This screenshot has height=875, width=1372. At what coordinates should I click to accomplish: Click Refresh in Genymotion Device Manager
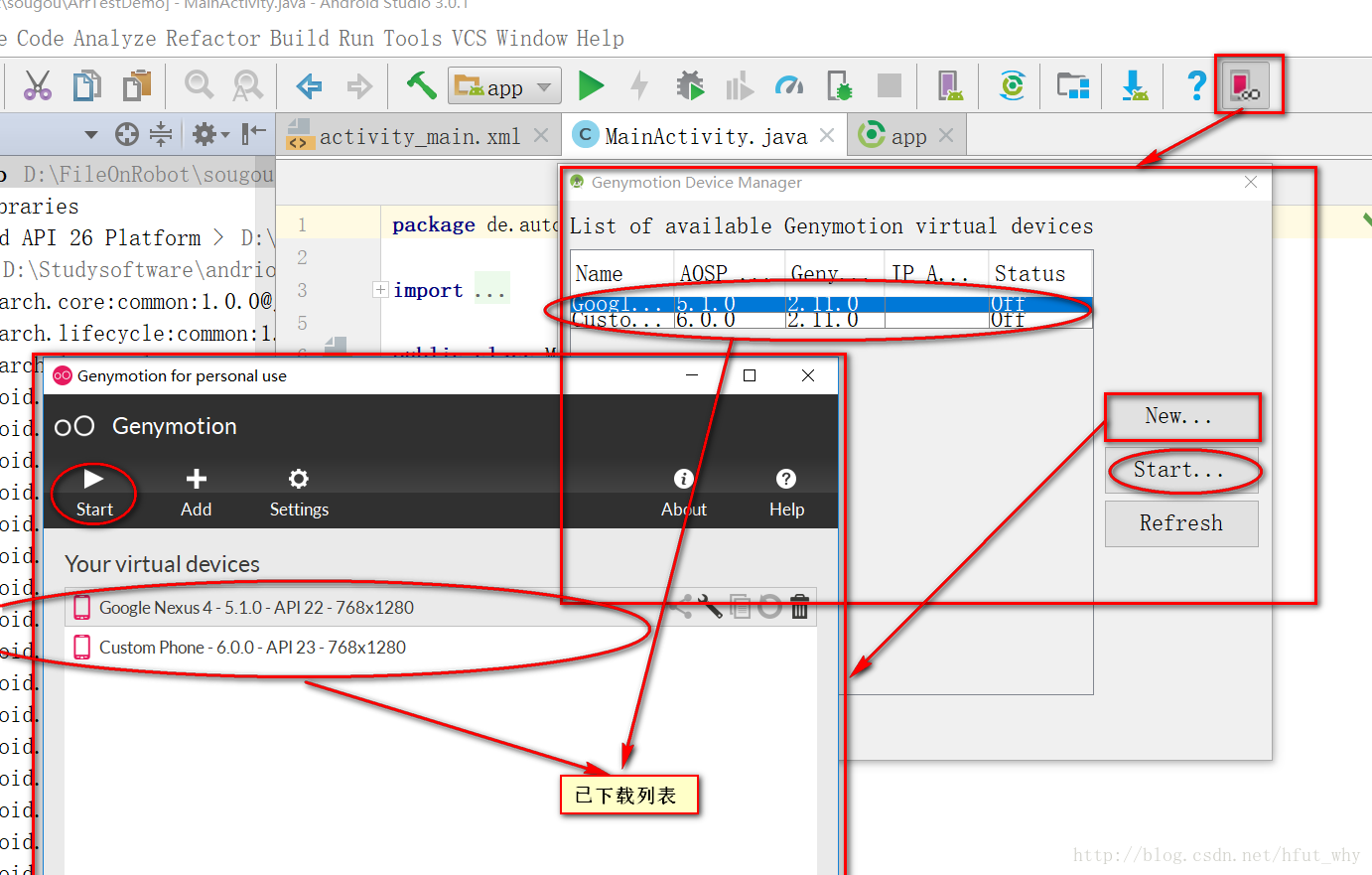[x=1181, y=523]
